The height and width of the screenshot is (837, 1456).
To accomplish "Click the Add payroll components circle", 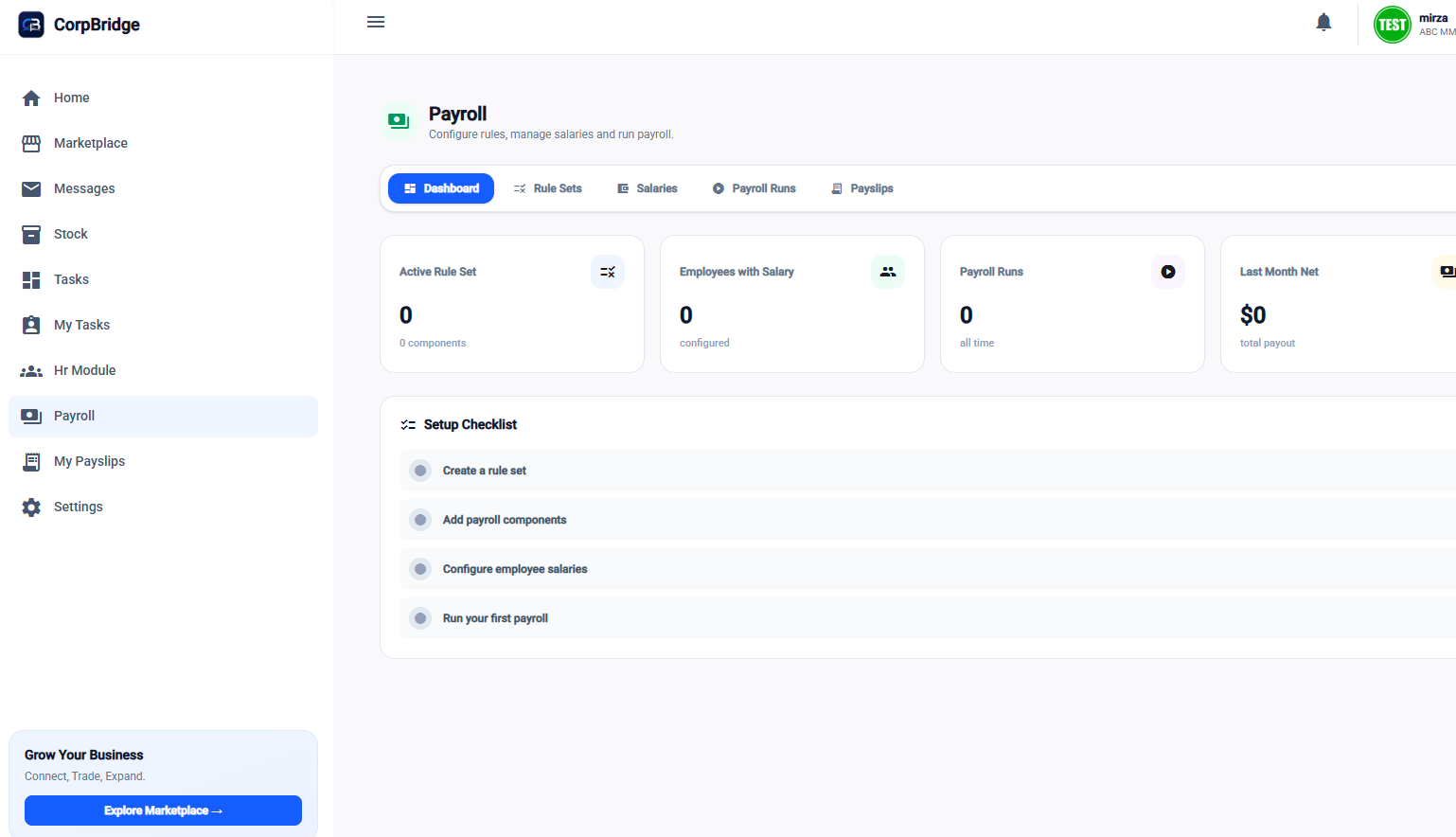I will (420, 520).
